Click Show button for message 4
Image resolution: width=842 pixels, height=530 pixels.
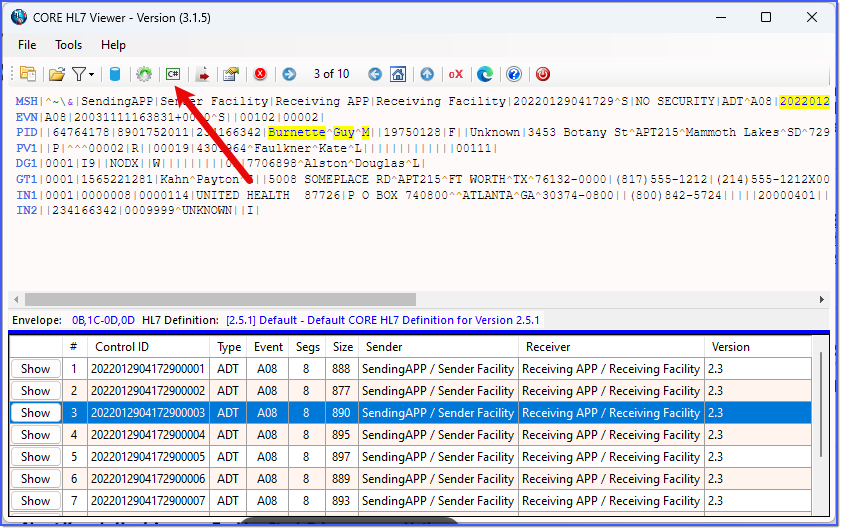(35, 435)
